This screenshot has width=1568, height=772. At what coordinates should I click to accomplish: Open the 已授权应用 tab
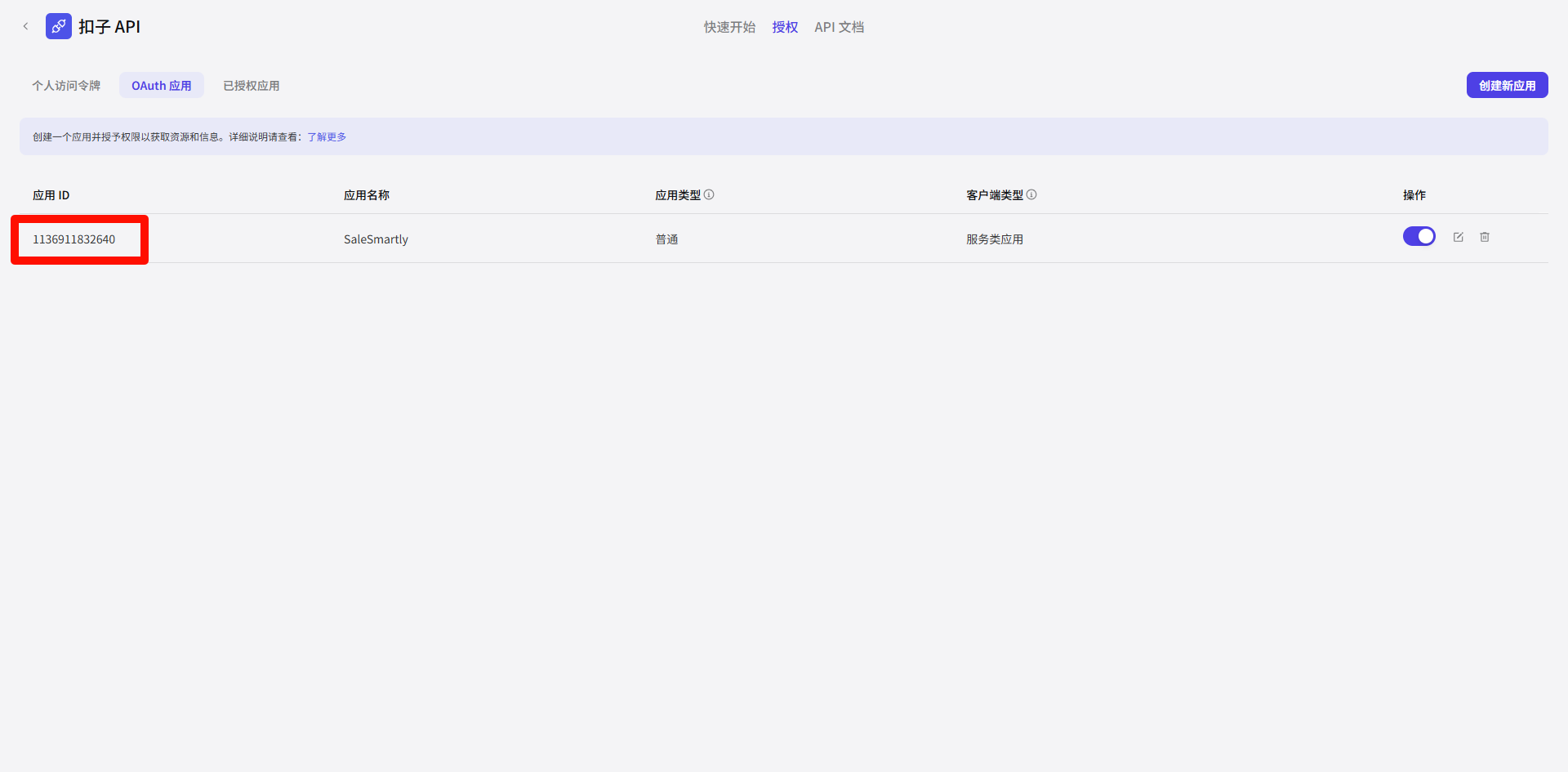[x=252, y=86]
